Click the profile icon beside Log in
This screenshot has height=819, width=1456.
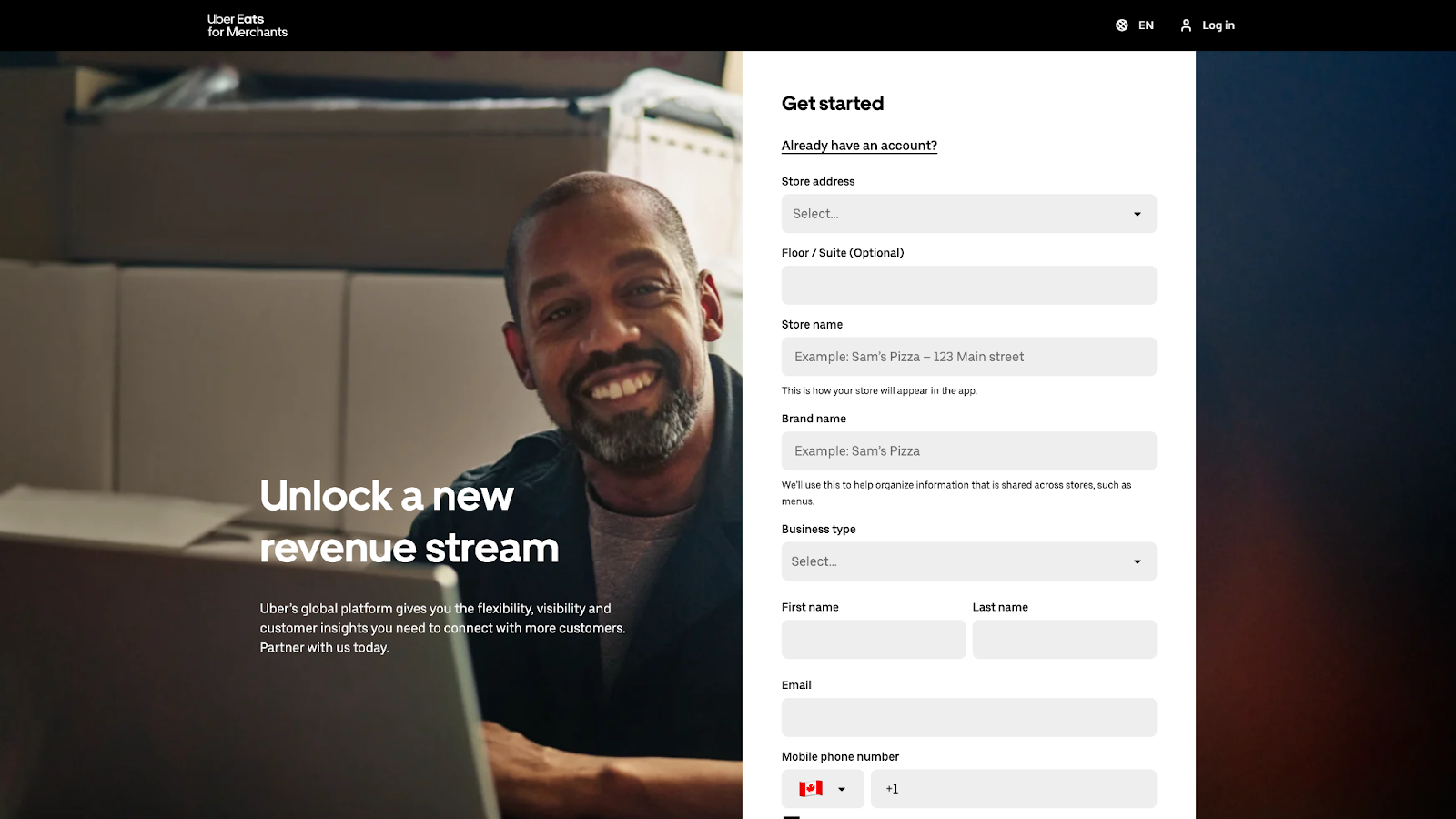(x=1185, y=25)
